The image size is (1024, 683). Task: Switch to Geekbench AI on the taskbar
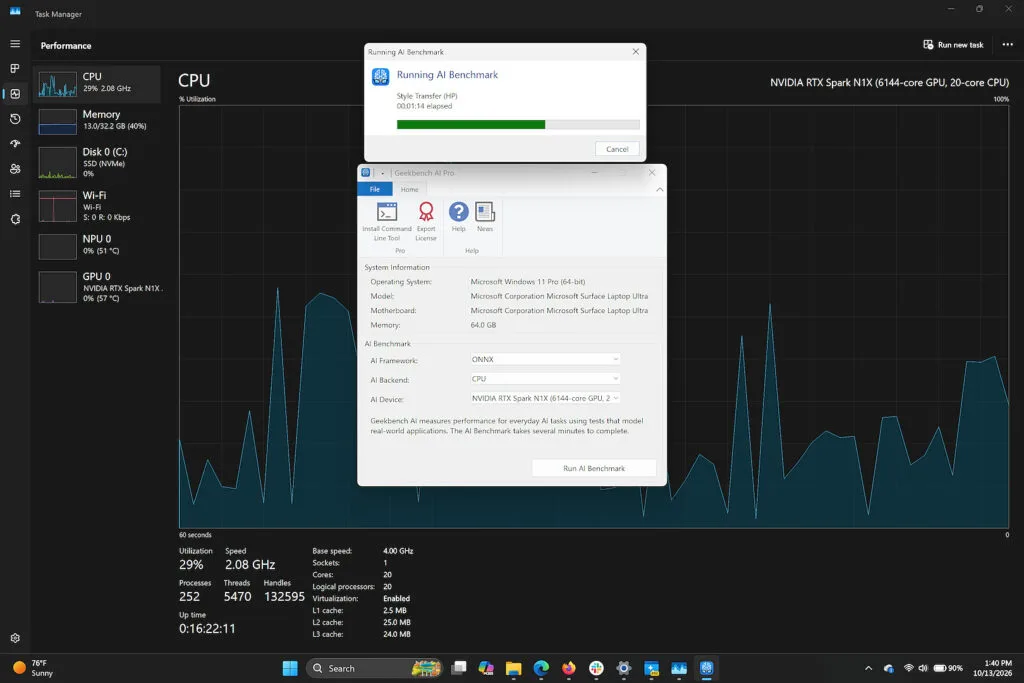coord(706,668)
